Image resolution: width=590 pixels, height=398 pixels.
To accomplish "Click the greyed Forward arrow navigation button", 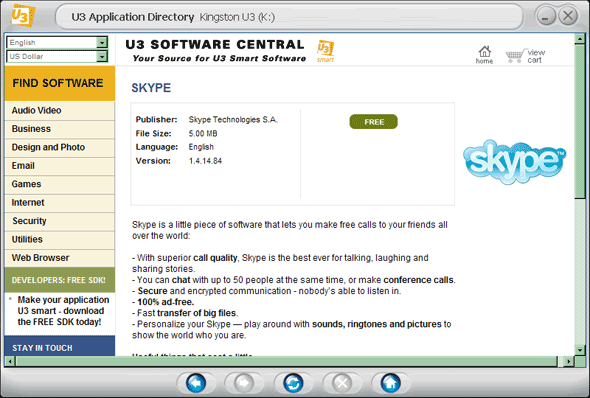I will (244, 383).
